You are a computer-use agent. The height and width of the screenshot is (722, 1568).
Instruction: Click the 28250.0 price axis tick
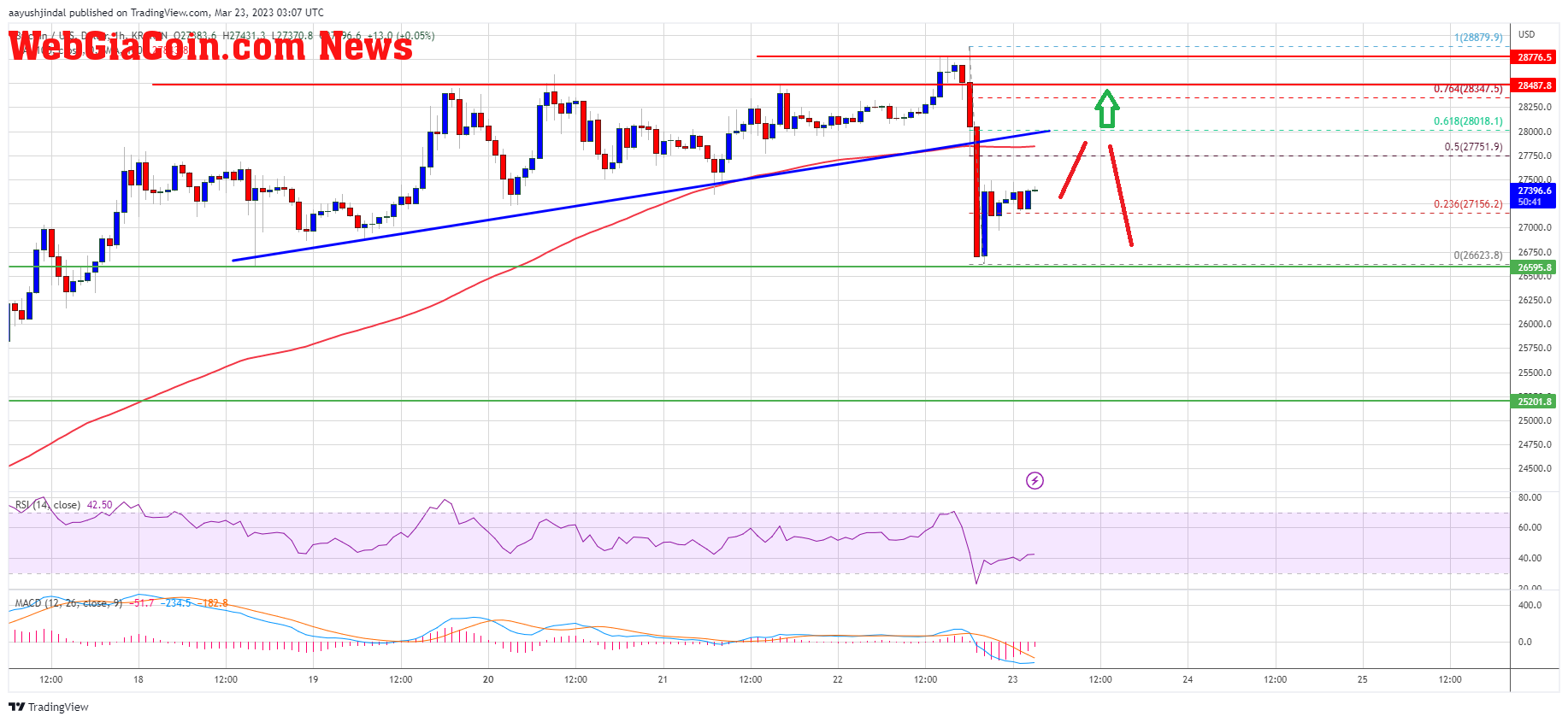click(x=1535, y=107)
